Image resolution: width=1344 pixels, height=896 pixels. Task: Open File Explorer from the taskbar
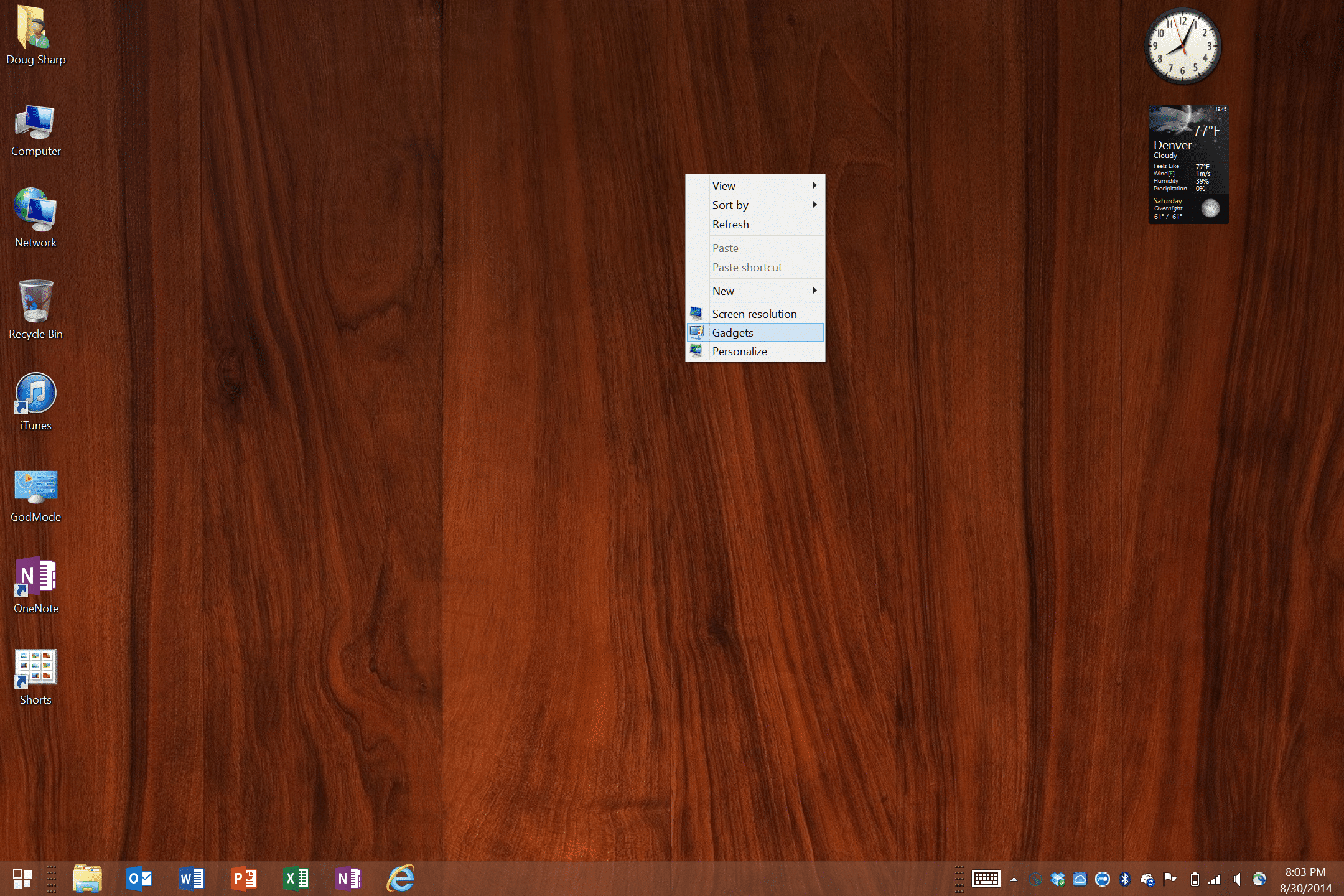click(x=87, y=879)
